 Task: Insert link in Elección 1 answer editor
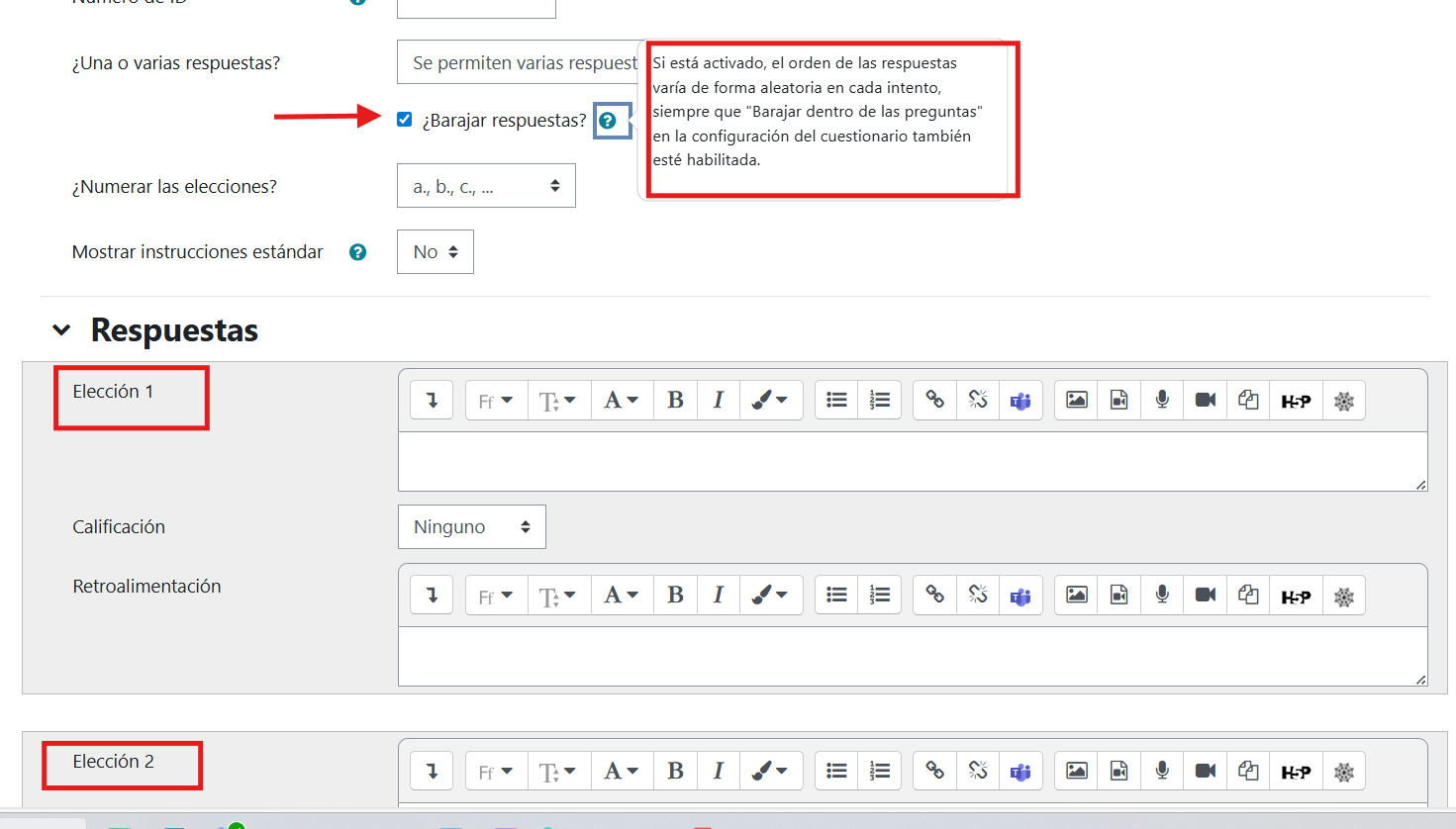point(934,400)
